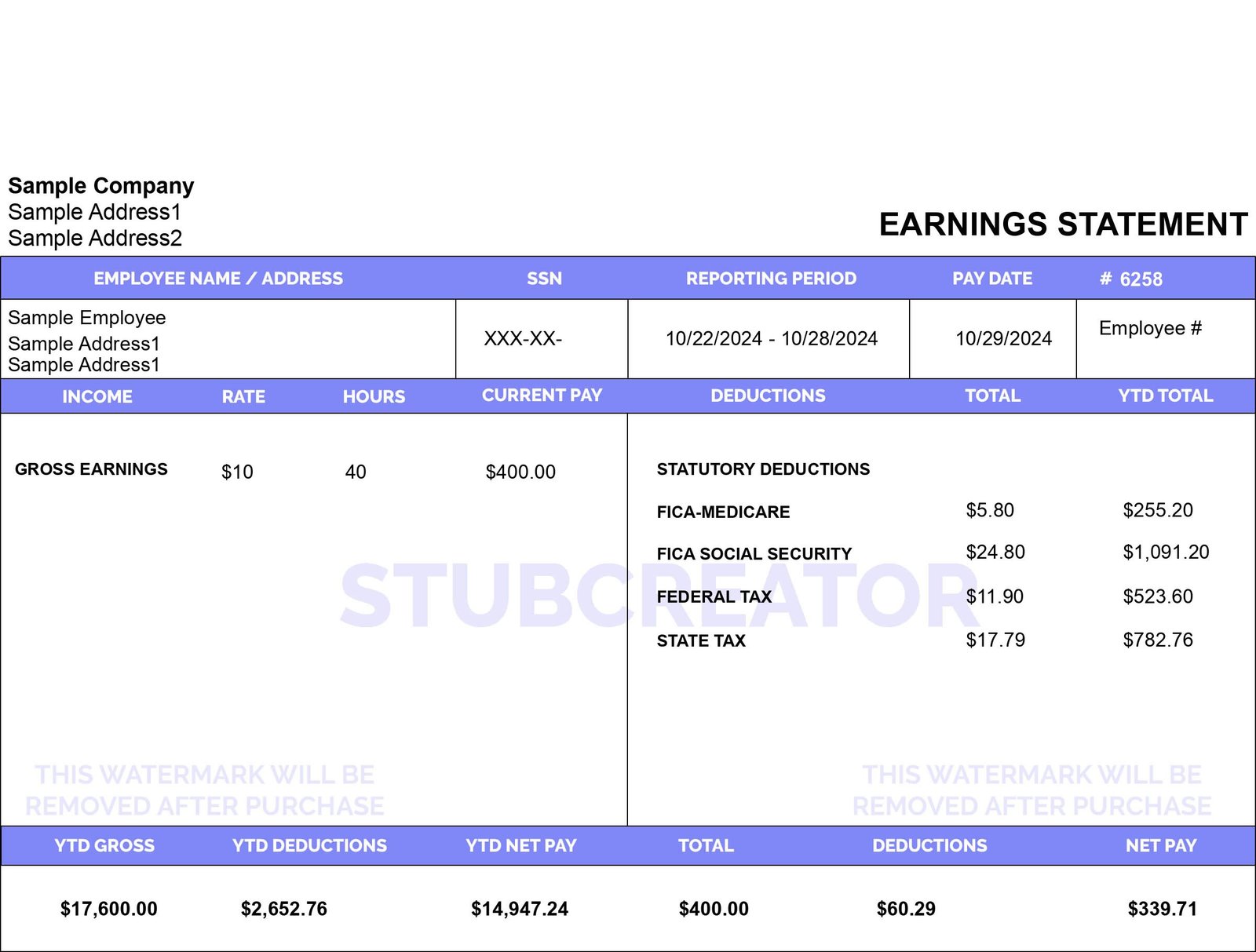Click the YTD NET PAY amount $14,947.24
Image resolution: width=1256 pixels, height=952 pixels.
(519, 909)
